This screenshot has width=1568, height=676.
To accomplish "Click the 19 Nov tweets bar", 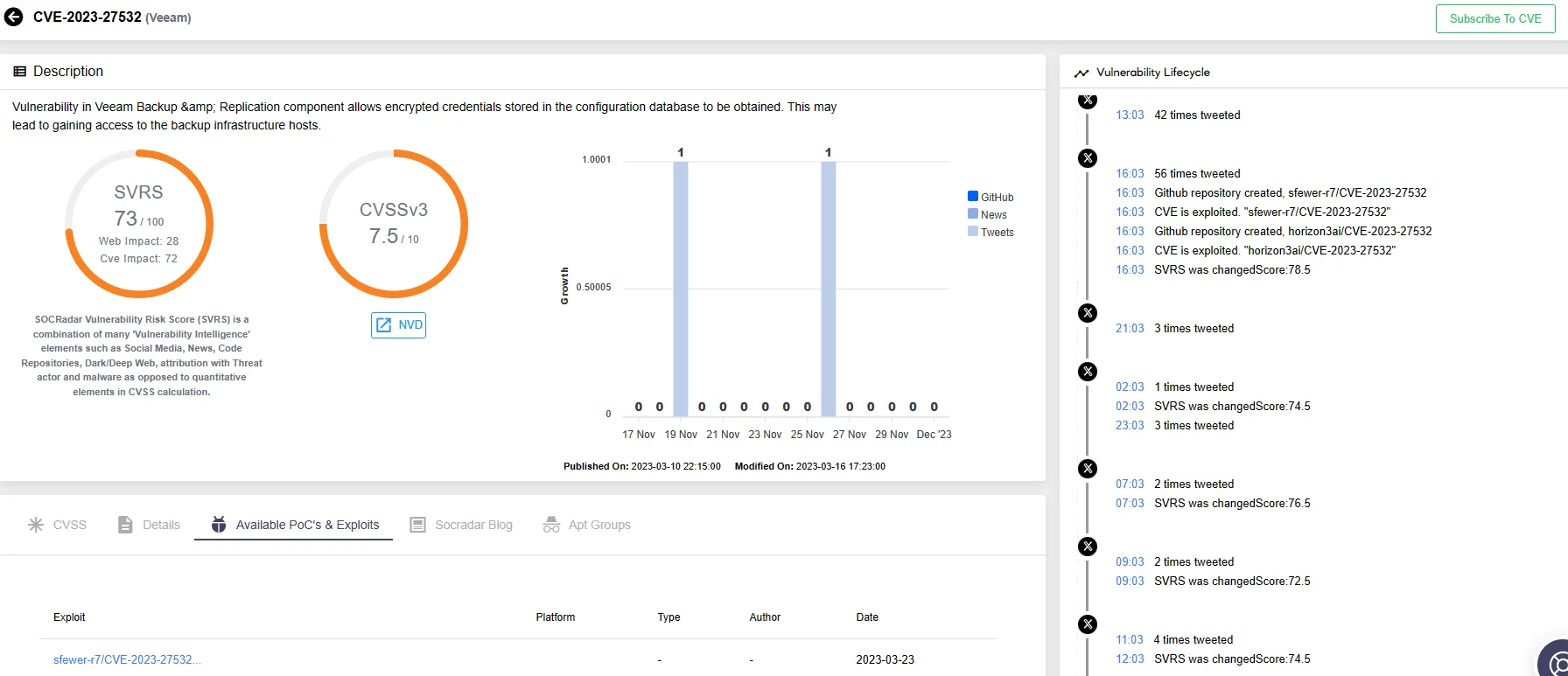I will pyautogui.click(x=681, y=289).
